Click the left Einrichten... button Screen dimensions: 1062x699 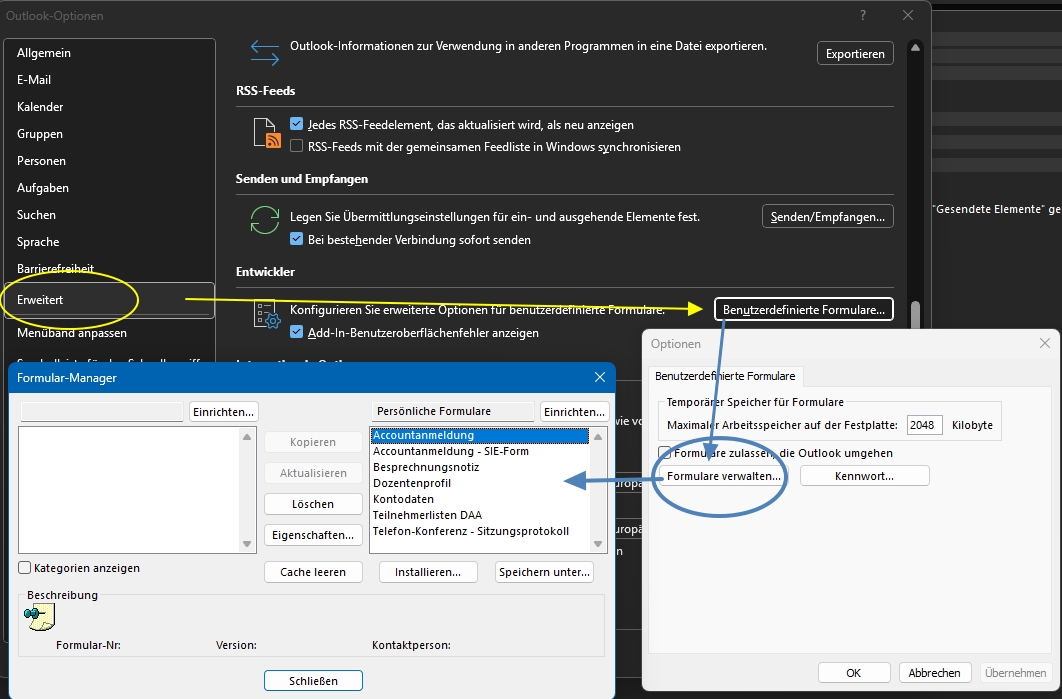click(224, 412)
